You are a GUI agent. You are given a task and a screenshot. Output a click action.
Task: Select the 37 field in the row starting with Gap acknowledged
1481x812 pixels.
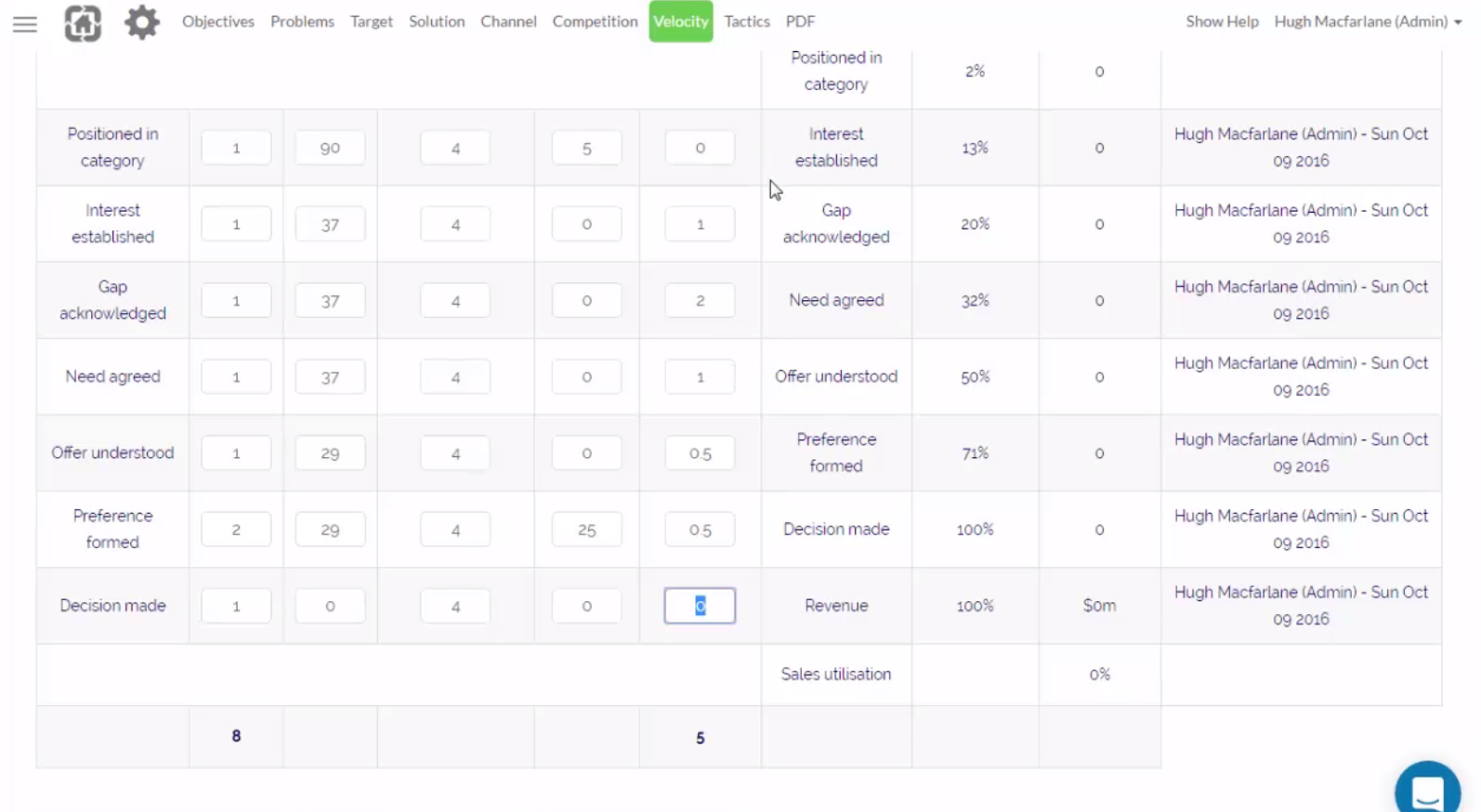[330, 300]
